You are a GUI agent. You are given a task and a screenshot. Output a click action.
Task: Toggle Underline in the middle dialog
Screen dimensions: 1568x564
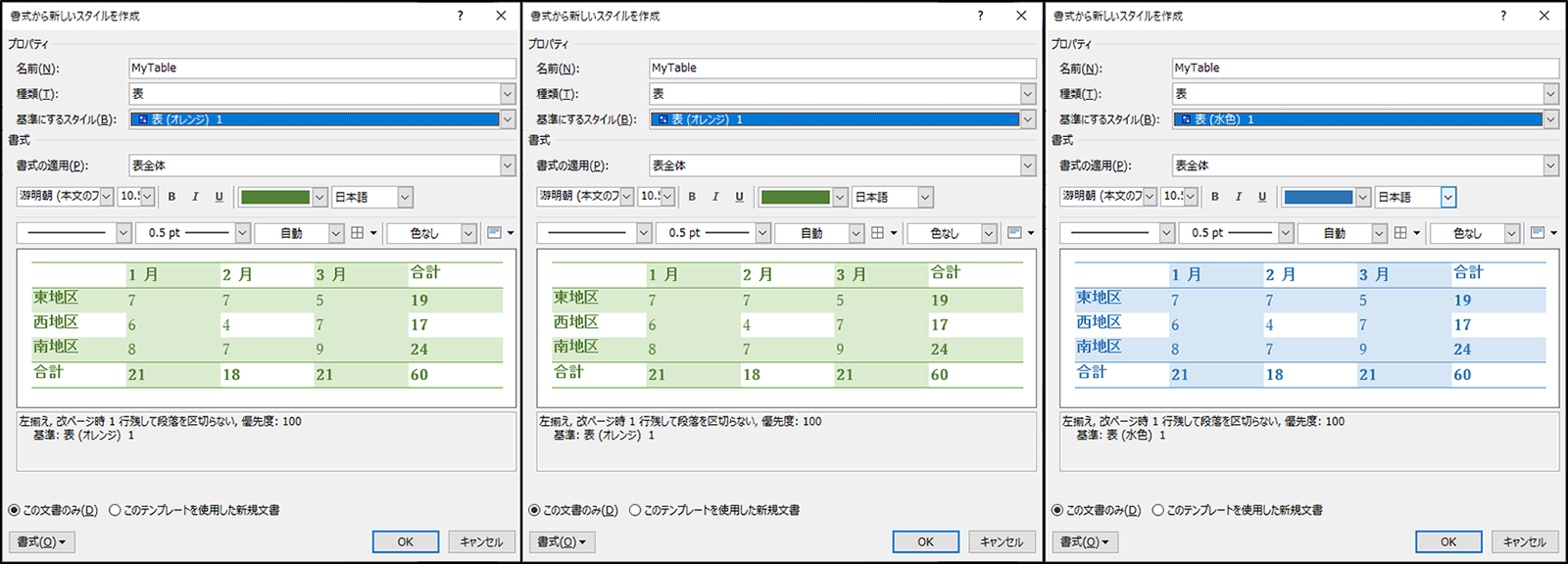pyautogui.click(x=739, y=197)
